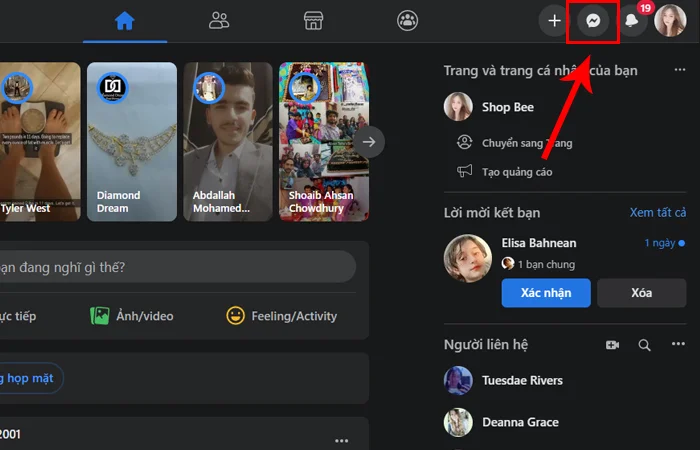The image size is (700, 450).
Task: Start a new video room icon
Action: (x=612, y=345)
